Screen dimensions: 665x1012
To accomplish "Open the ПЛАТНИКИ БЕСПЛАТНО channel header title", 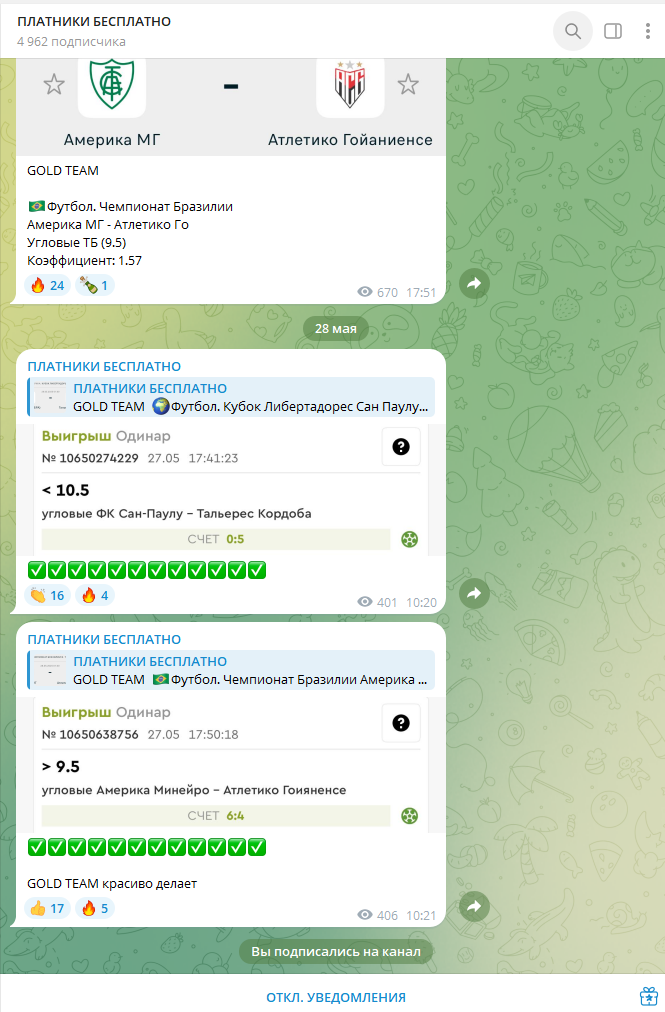I will (x=94, y=21).
